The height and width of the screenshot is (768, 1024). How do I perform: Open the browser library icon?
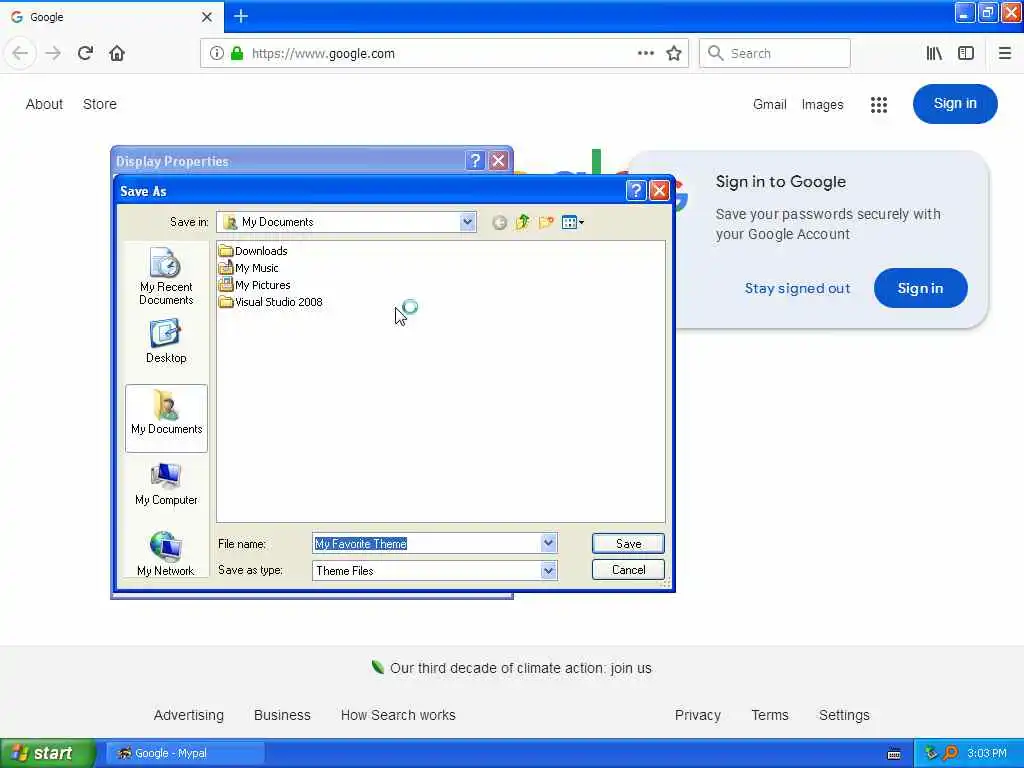click(934, 53)
